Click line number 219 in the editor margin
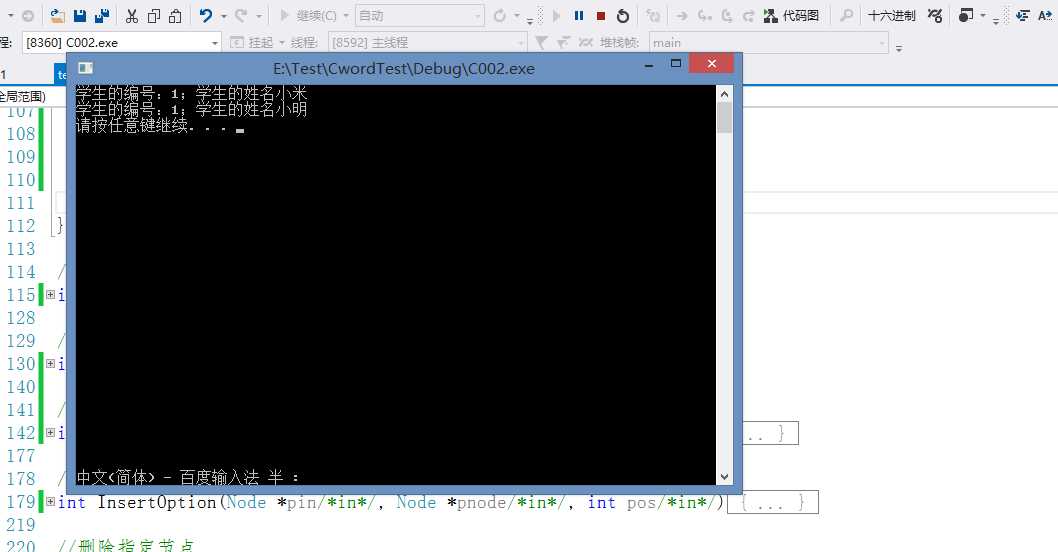This screenshot has height=552, width=1058. tap(20, 525)
